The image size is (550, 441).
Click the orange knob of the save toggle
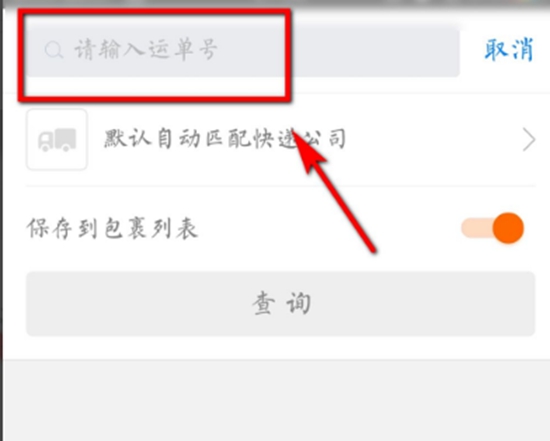508,228
